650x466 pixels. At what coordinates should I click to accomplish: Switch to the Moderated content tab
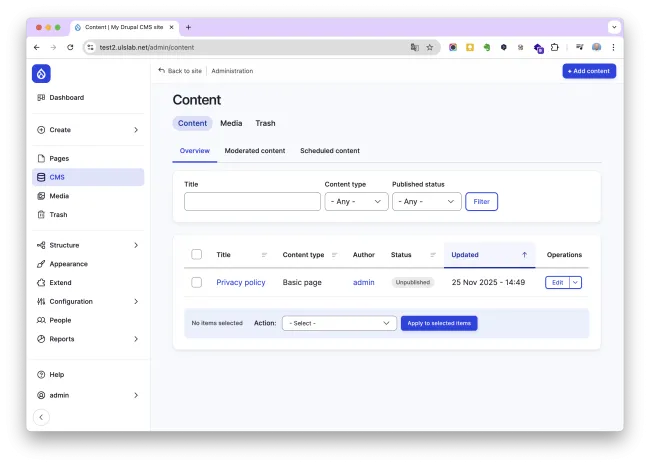(x=254, y=151)
